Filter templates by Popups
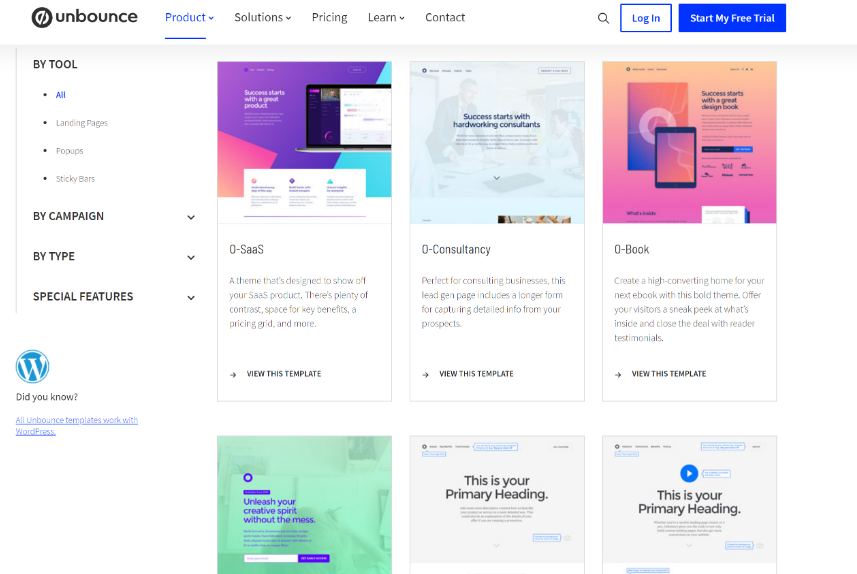Screen dimensions: 857x574 (x=70, y=151)
